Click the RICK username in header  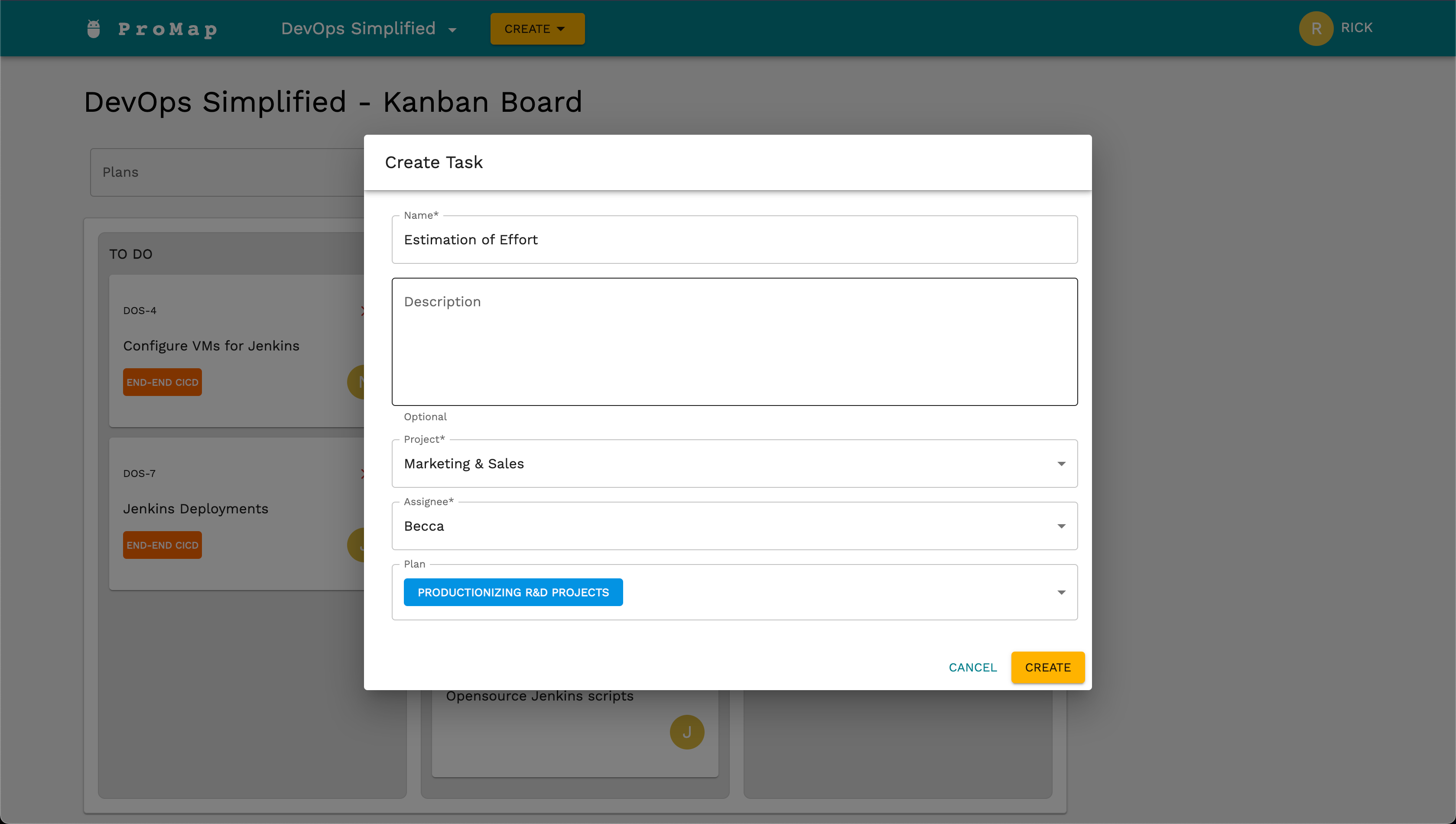pos(1356,28)
